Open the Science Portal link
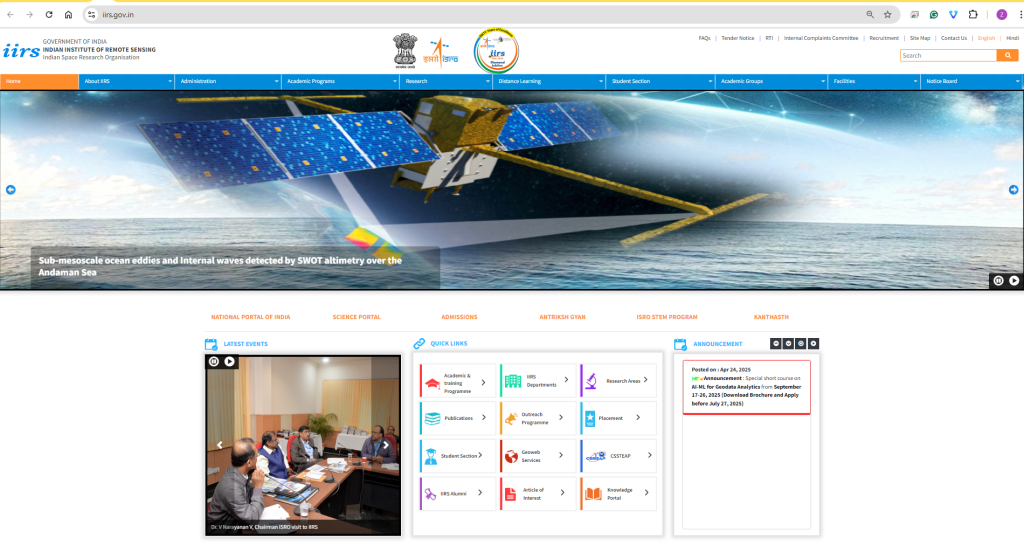 click(357, 317)
